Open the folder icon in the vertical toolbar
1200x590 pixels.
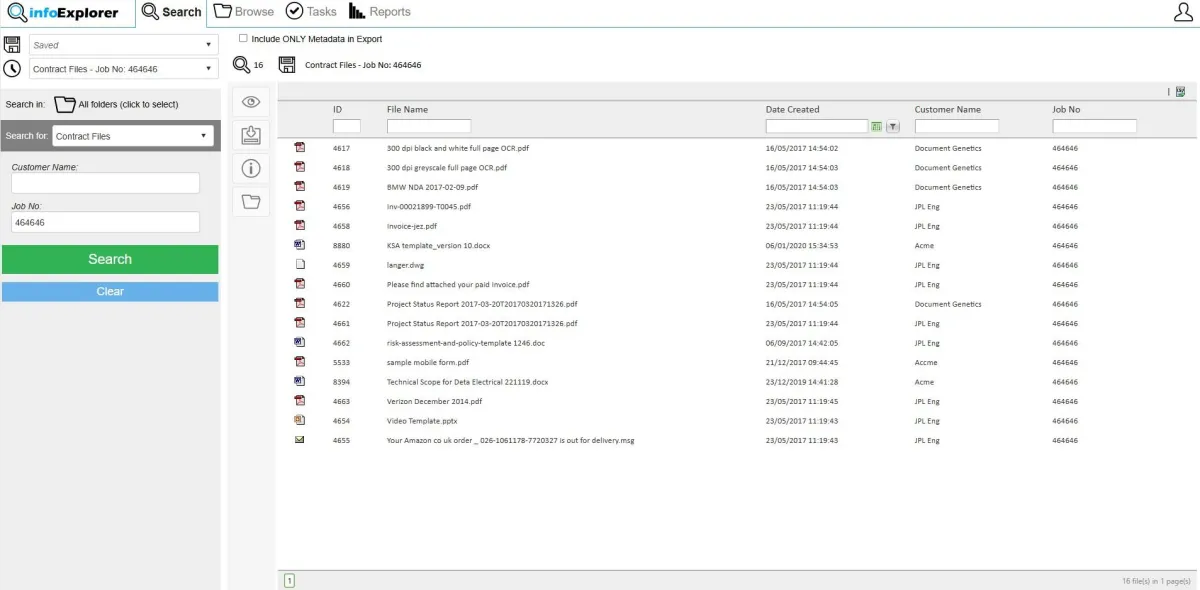click(250, 201)
